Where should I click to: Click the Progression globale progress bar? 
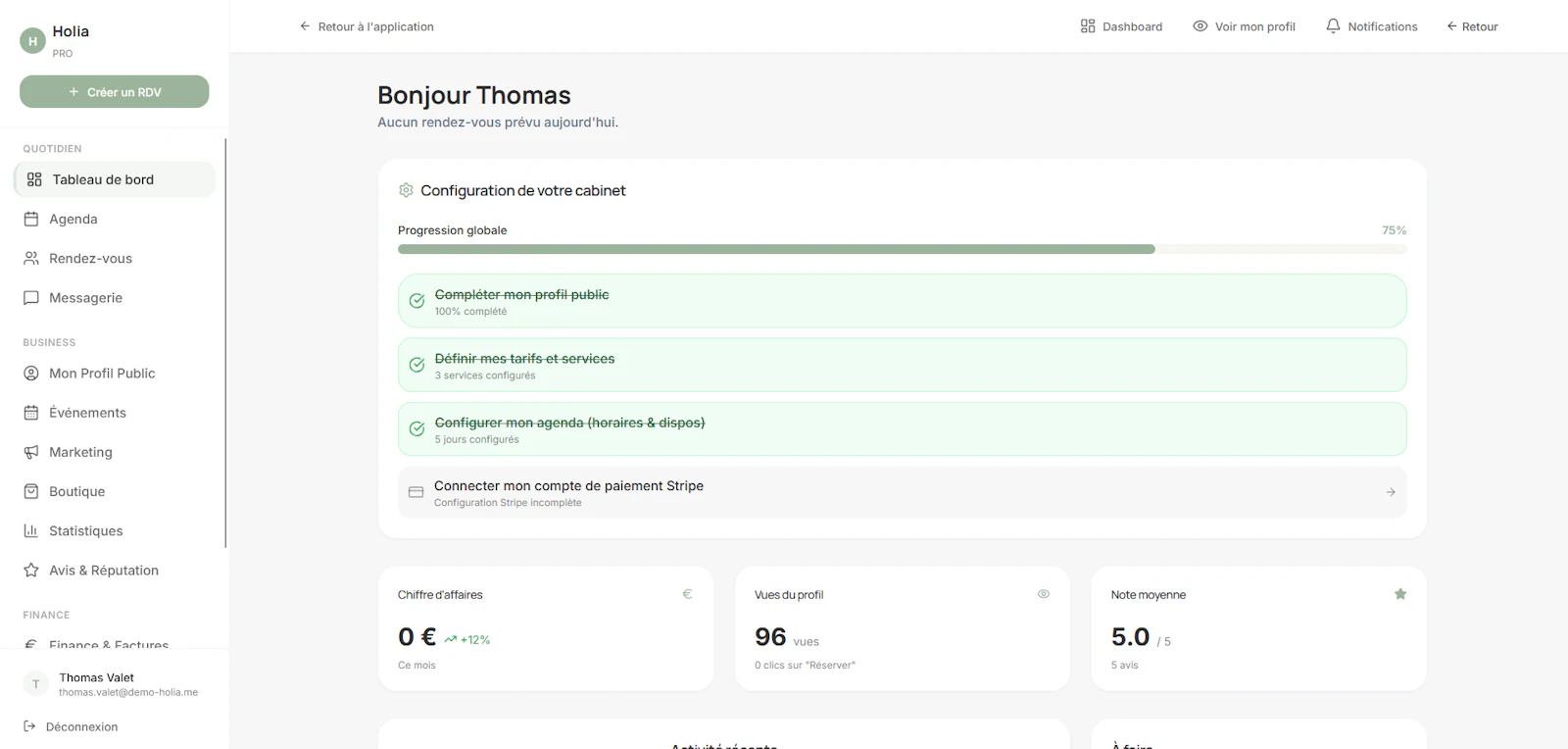[903, 249]
